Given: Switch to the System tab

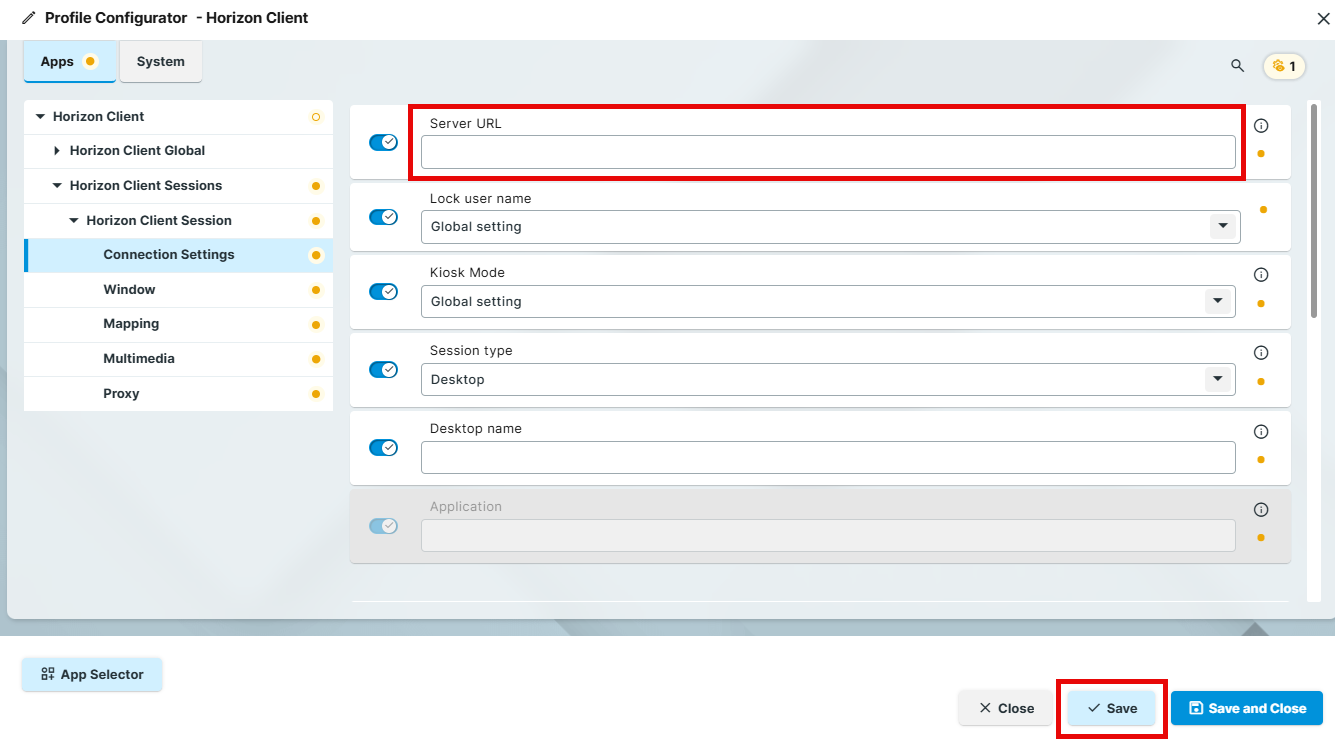Looking at the screenshot, I should 160,61.
